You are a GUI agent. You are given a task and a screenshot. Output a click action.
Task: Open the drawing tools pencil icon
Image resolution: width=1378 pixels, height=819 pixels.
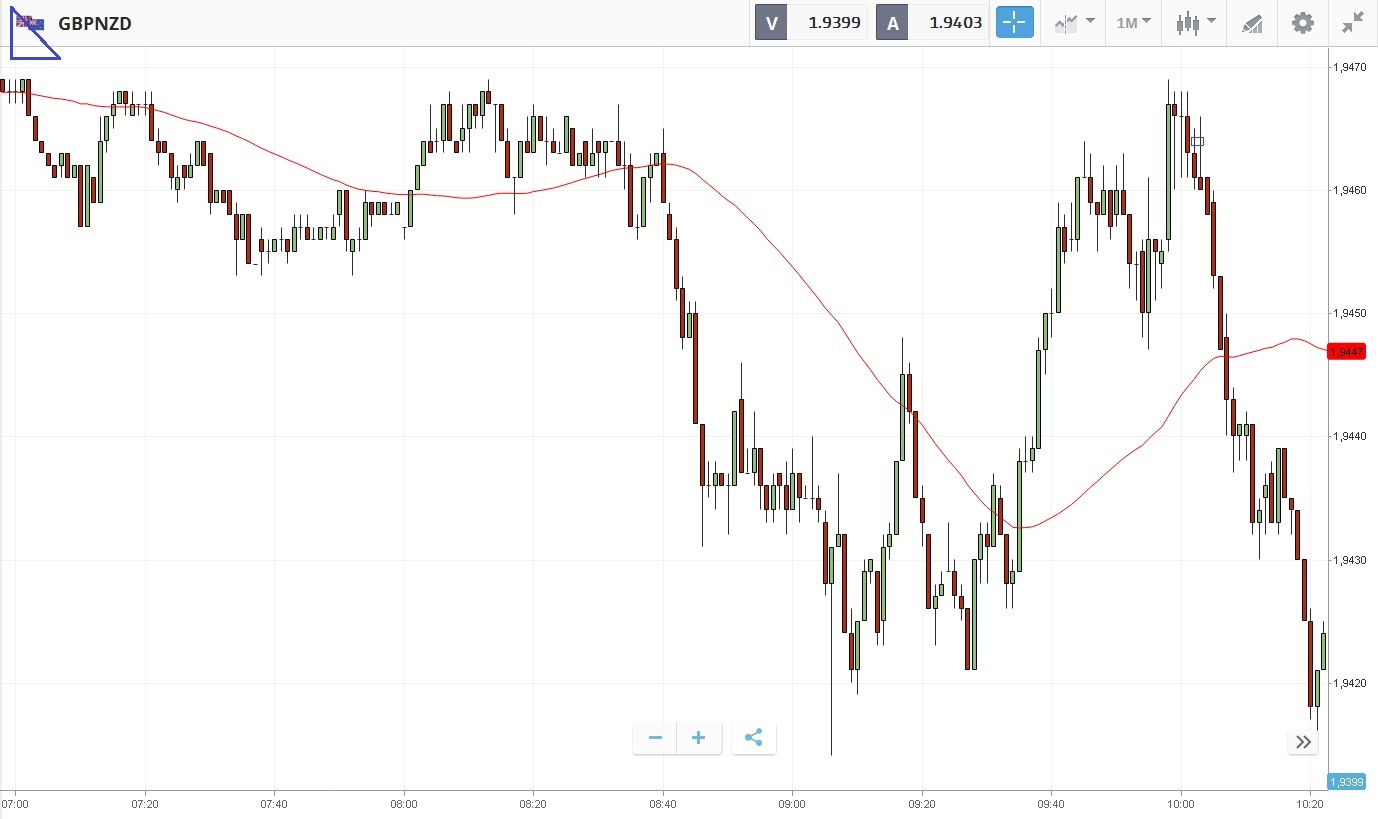[1252, 23]
